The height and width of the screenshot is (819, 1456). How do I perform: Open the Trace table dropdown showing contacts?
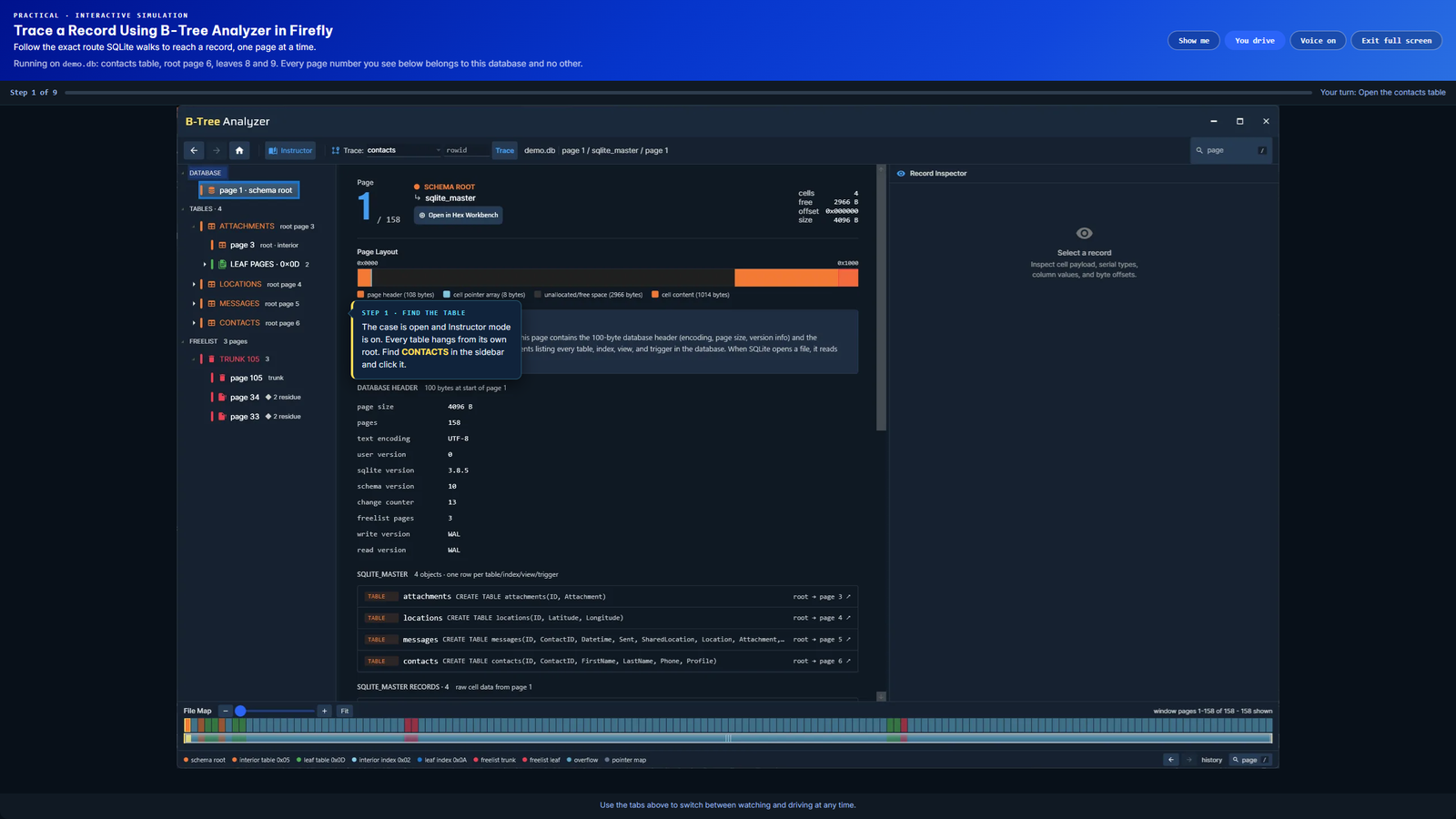(404, 150)
